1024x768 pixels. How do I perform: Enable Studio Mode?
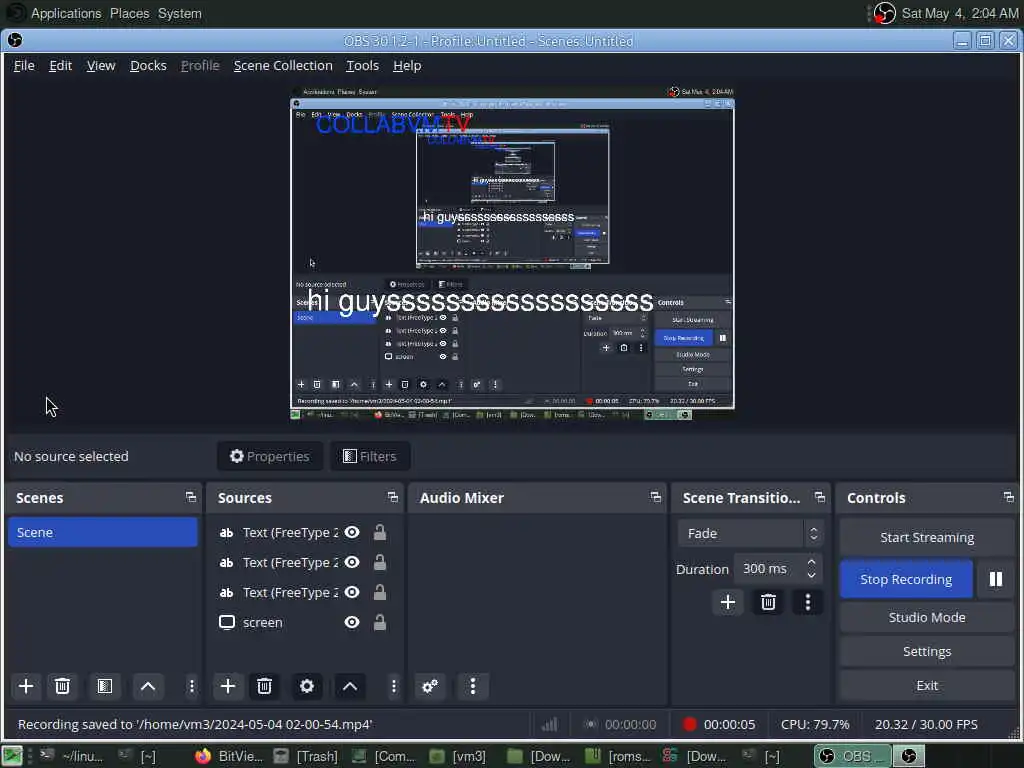927,617
